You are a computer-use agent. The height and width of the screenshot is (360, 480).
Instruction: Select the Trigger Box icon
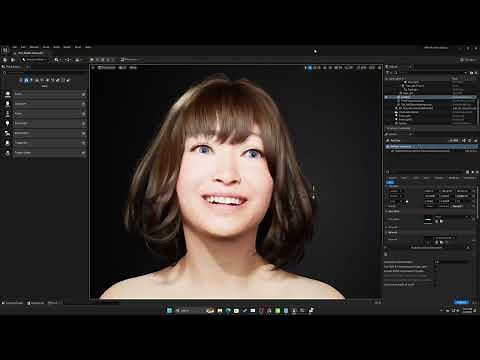7,143
